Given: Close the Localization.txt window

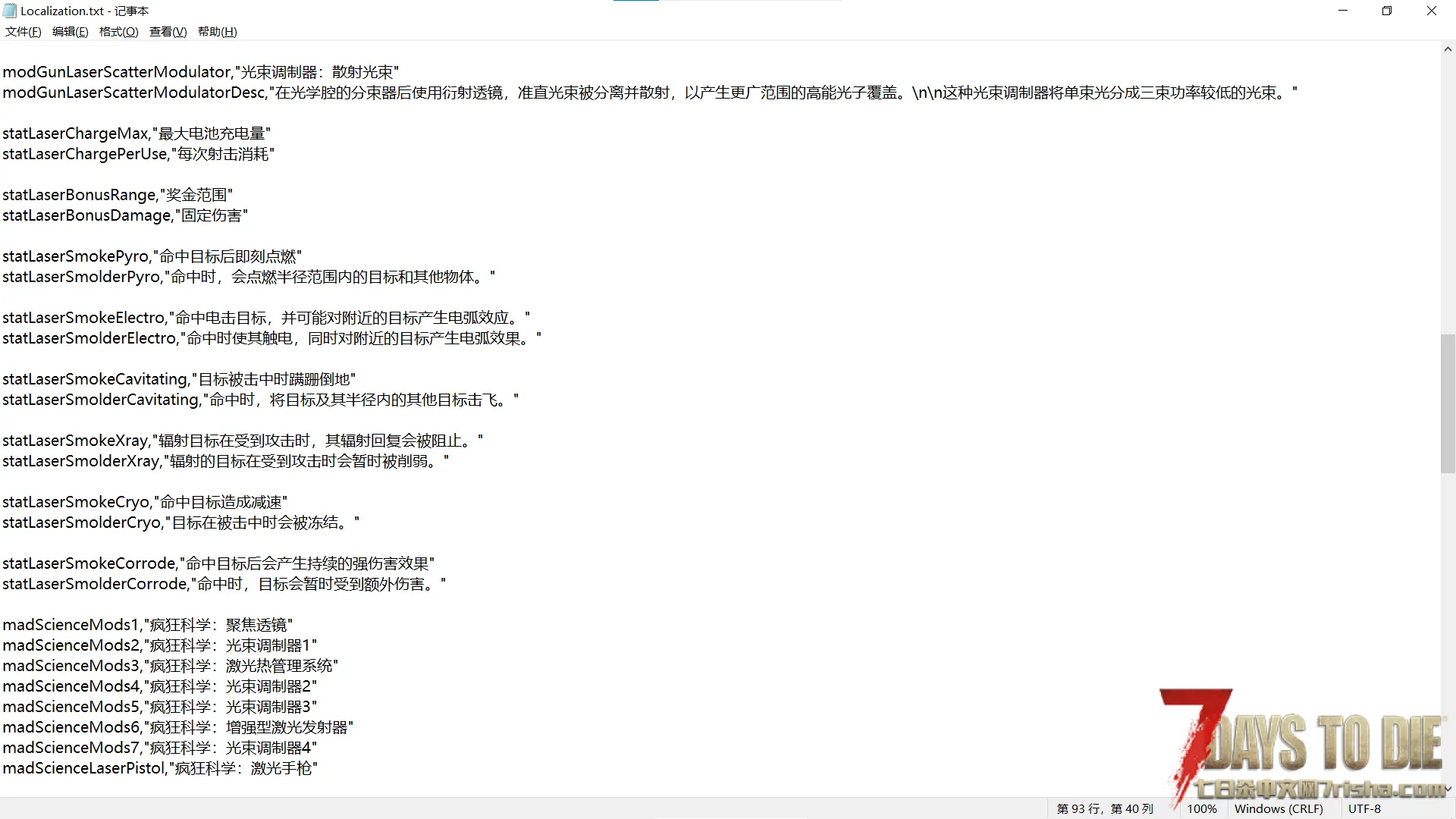Looking at the screenshot, I should click(1432, 11).
